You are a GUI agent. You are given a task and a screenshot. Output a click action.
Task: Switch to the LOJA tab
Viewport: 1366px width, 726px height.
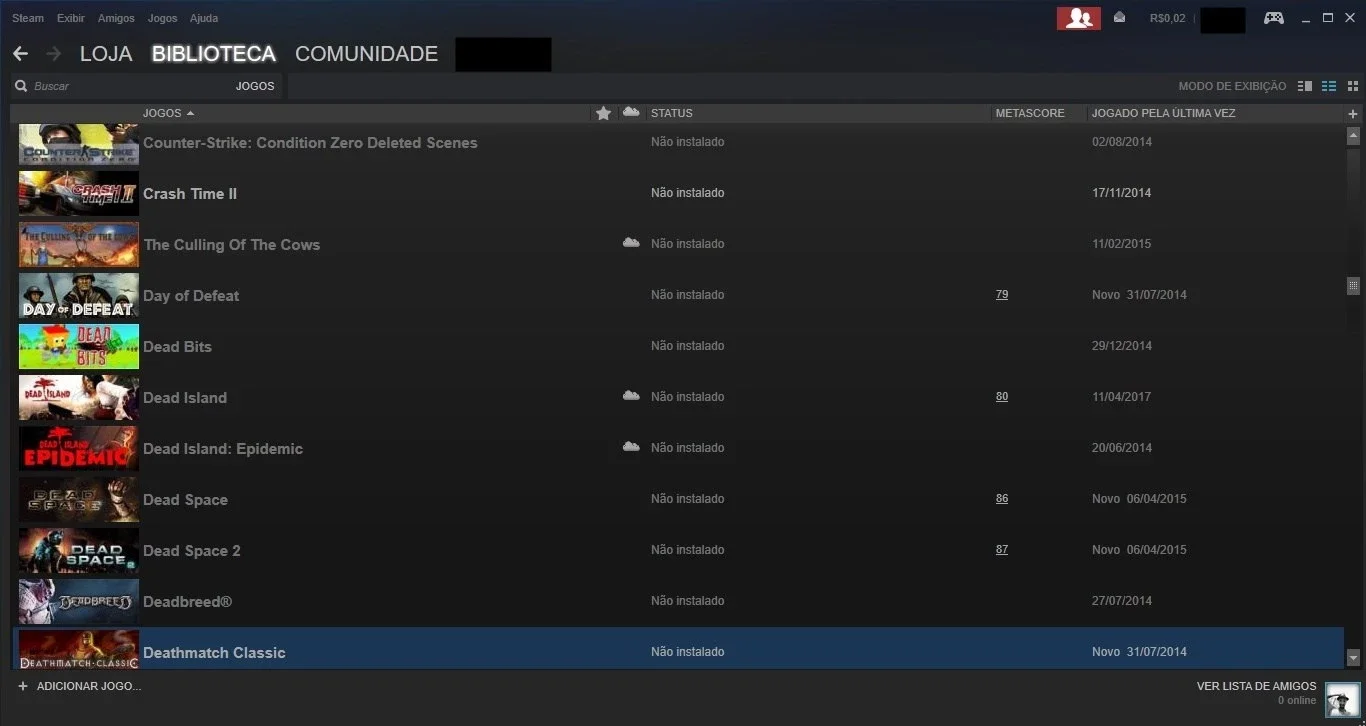click(x=106, y=54)
